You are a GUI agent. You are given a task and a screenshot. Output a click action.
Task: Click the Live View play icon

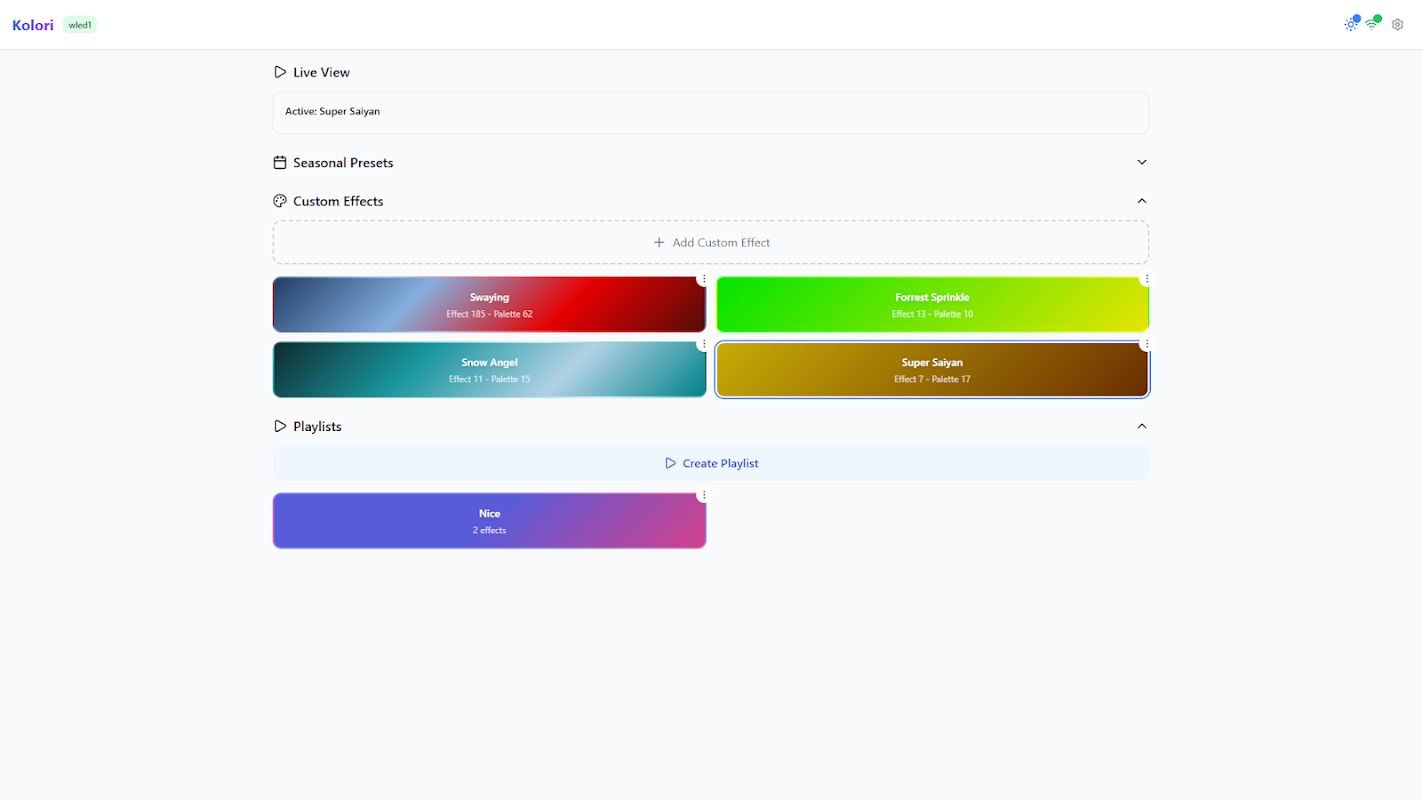[280, 72]
